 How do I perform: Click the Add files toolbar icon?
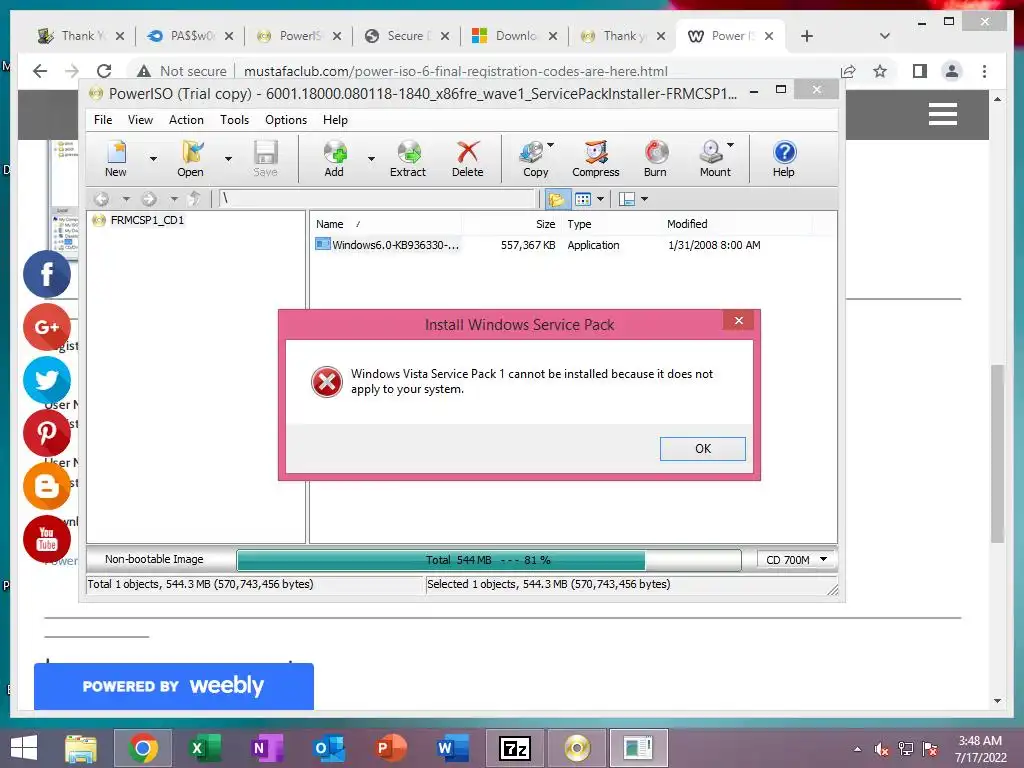point(334,159)
